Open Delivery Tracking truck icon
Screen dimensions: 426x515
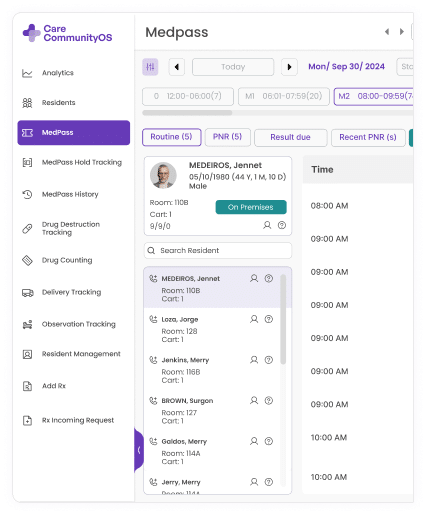(27, 293)
